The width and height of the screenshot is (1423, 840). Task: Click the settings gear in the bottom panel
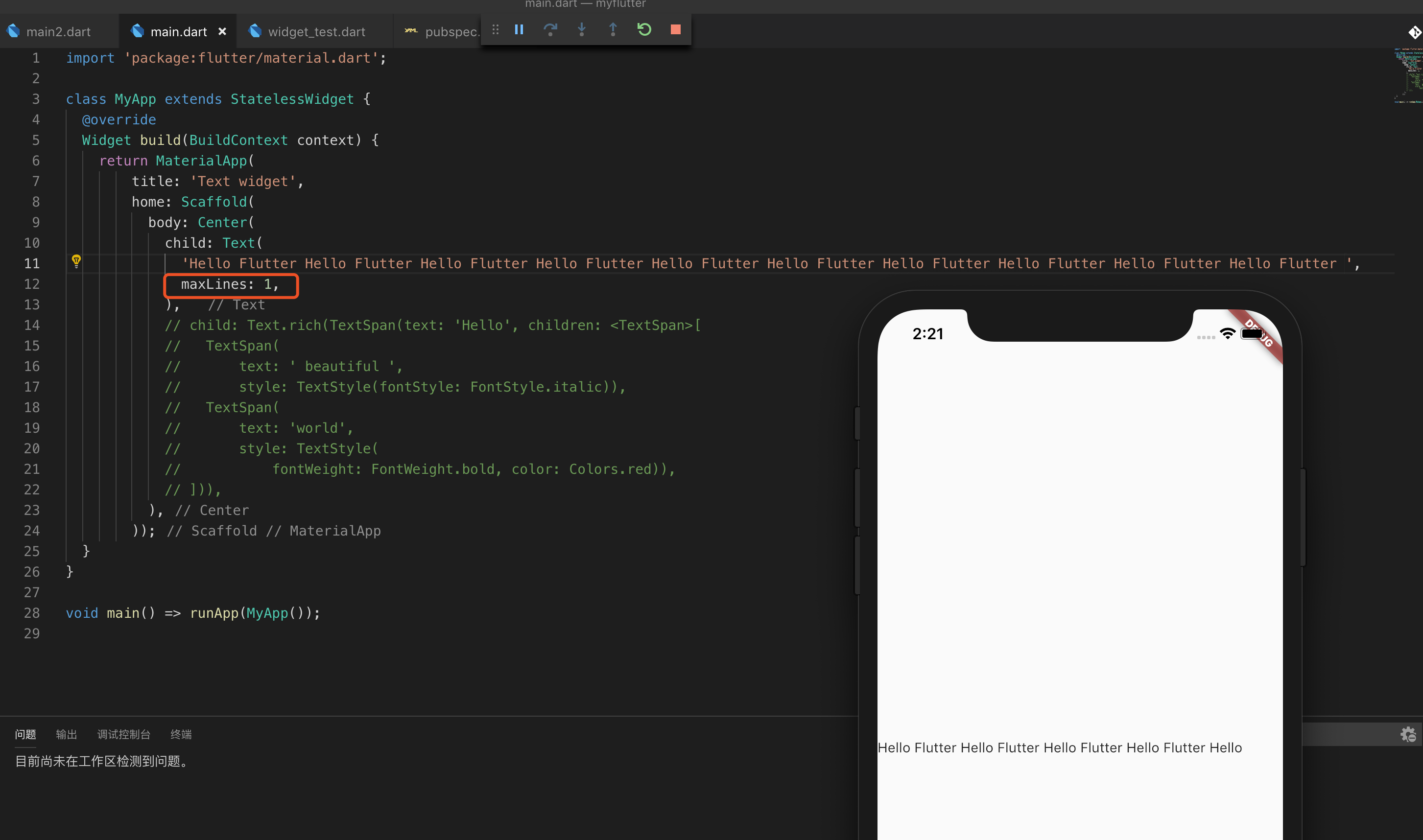tap(1408, 735)
